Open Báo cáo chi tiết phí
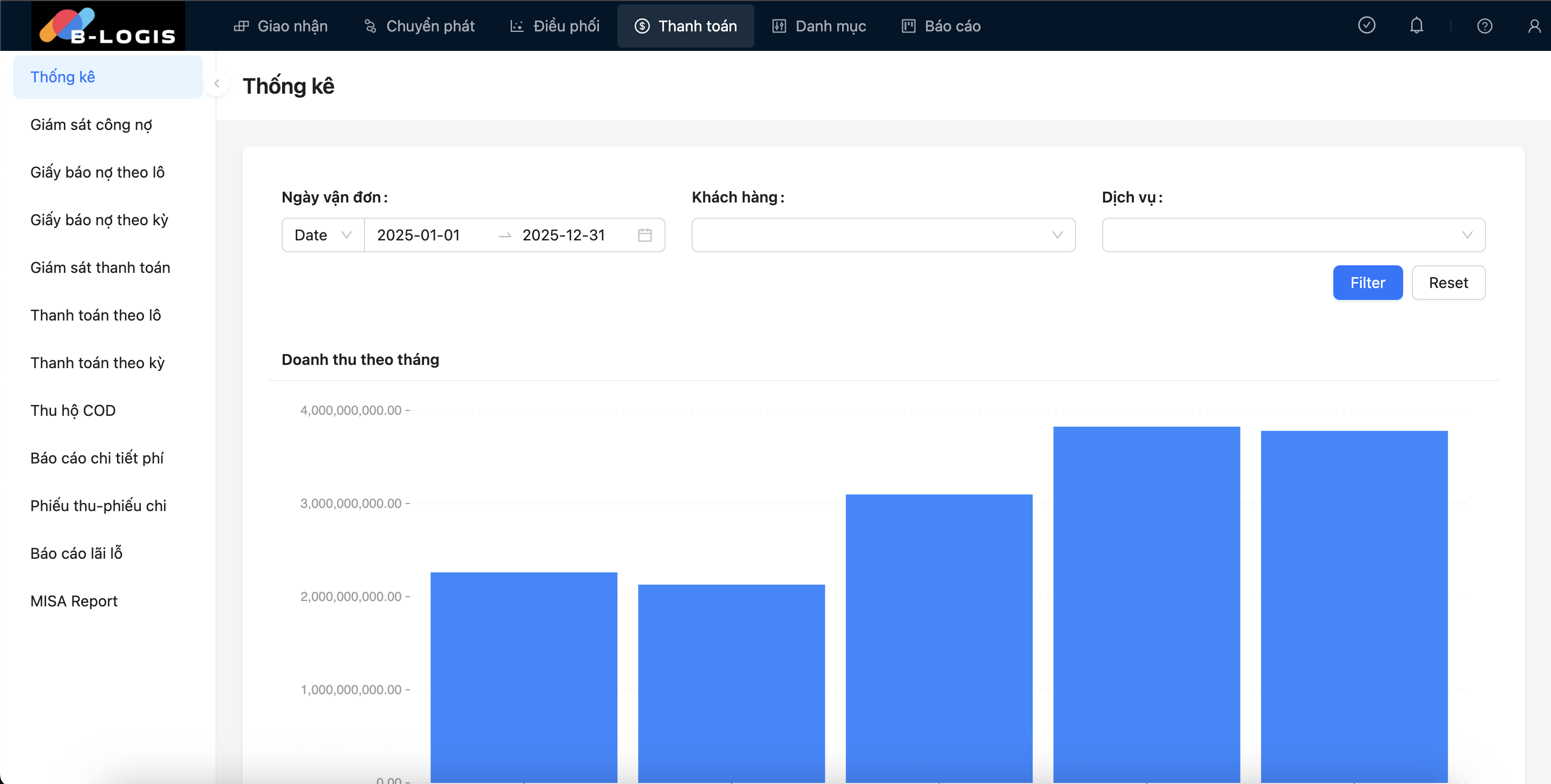The height and width of the screenshot is (784, 1551). click(107, 458)
